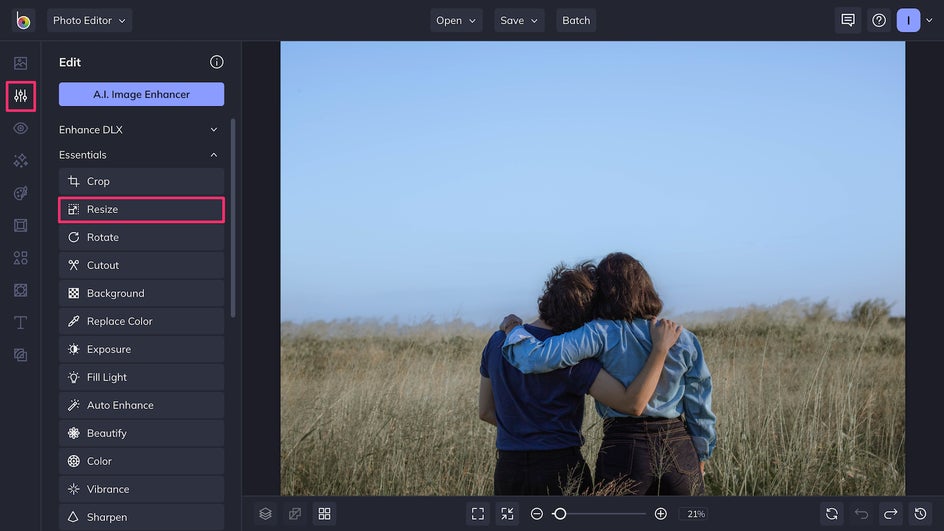This screenshot has width=944, height=531.
Task: Select the Resize tool
Action: click(141, 209)
